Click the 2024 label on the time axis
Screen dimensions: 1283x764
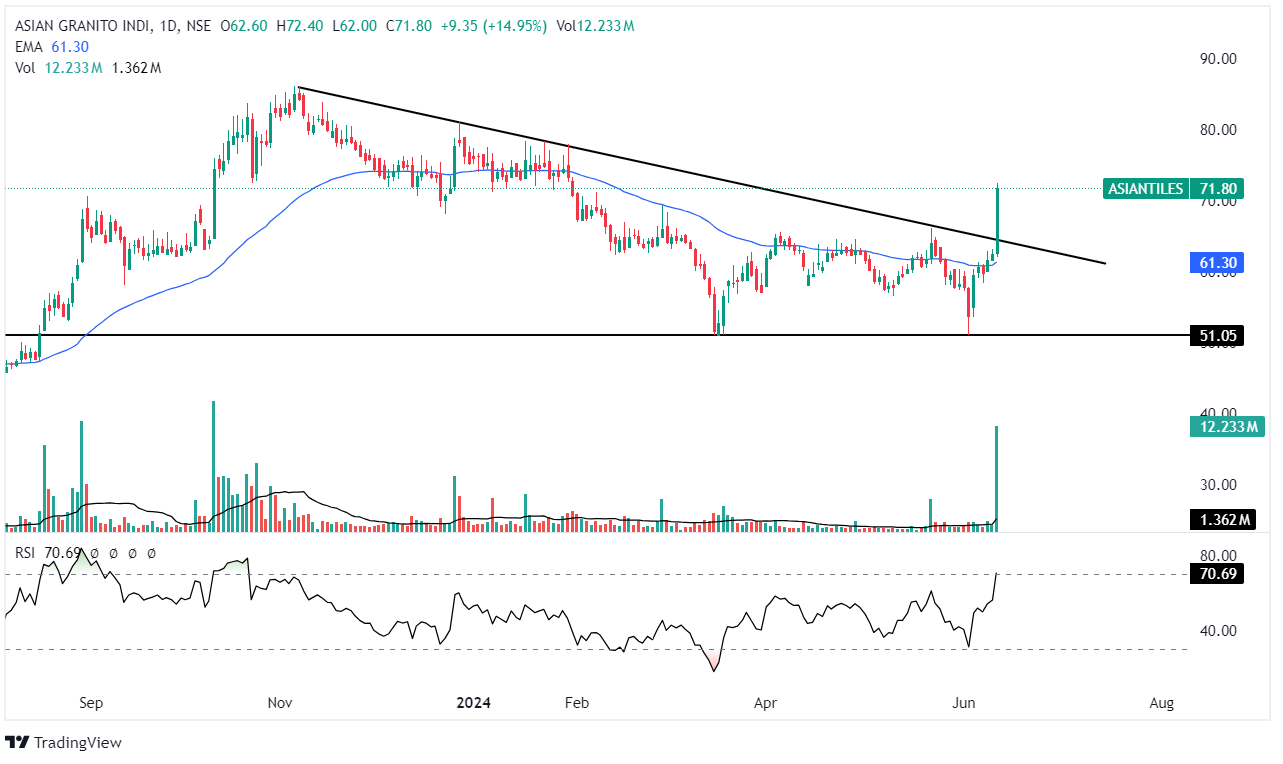(473, 703)
